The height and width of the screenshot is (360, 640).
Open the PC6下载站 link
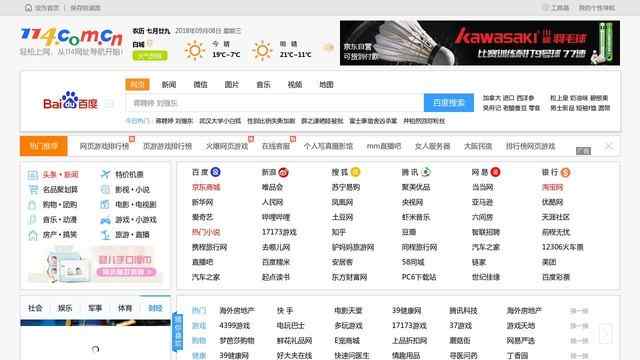coord(419,277)
